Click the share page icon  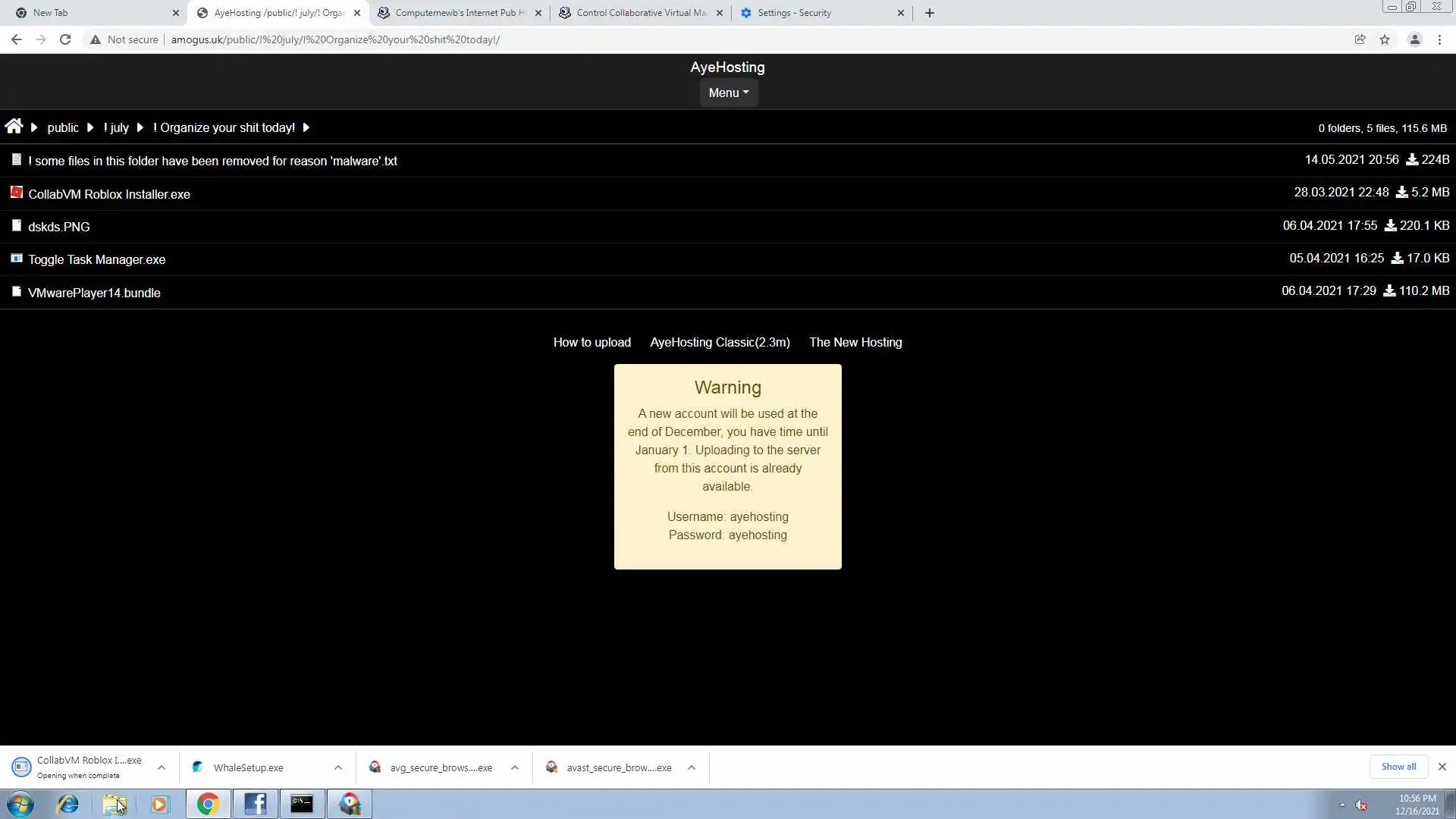1360,39
